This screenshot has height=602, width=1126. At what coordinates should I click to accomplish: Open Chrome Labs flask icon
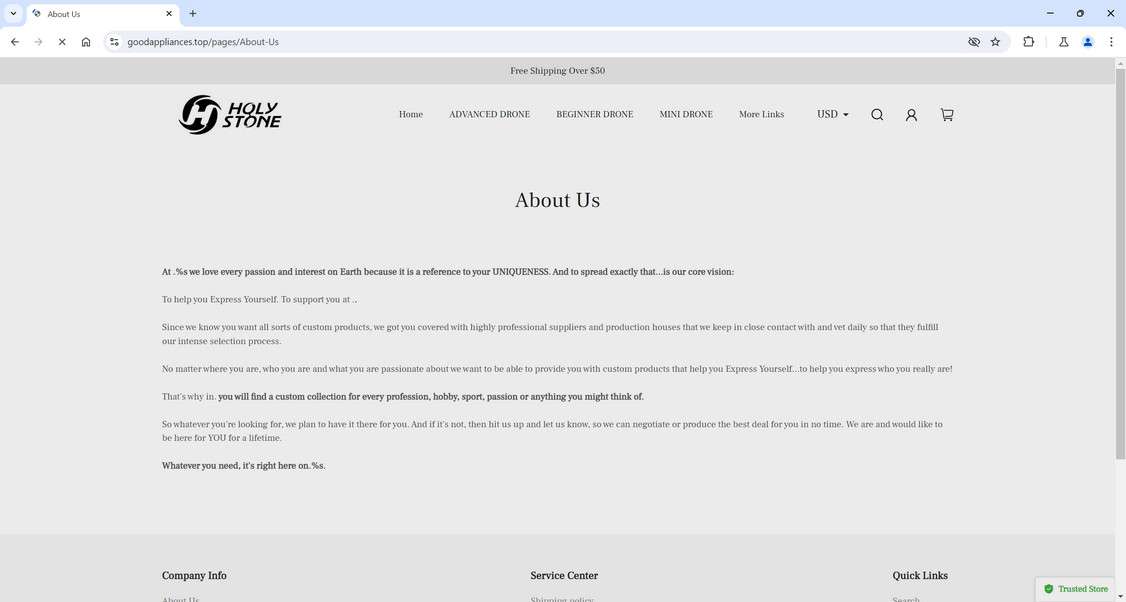pos(1064,42)
